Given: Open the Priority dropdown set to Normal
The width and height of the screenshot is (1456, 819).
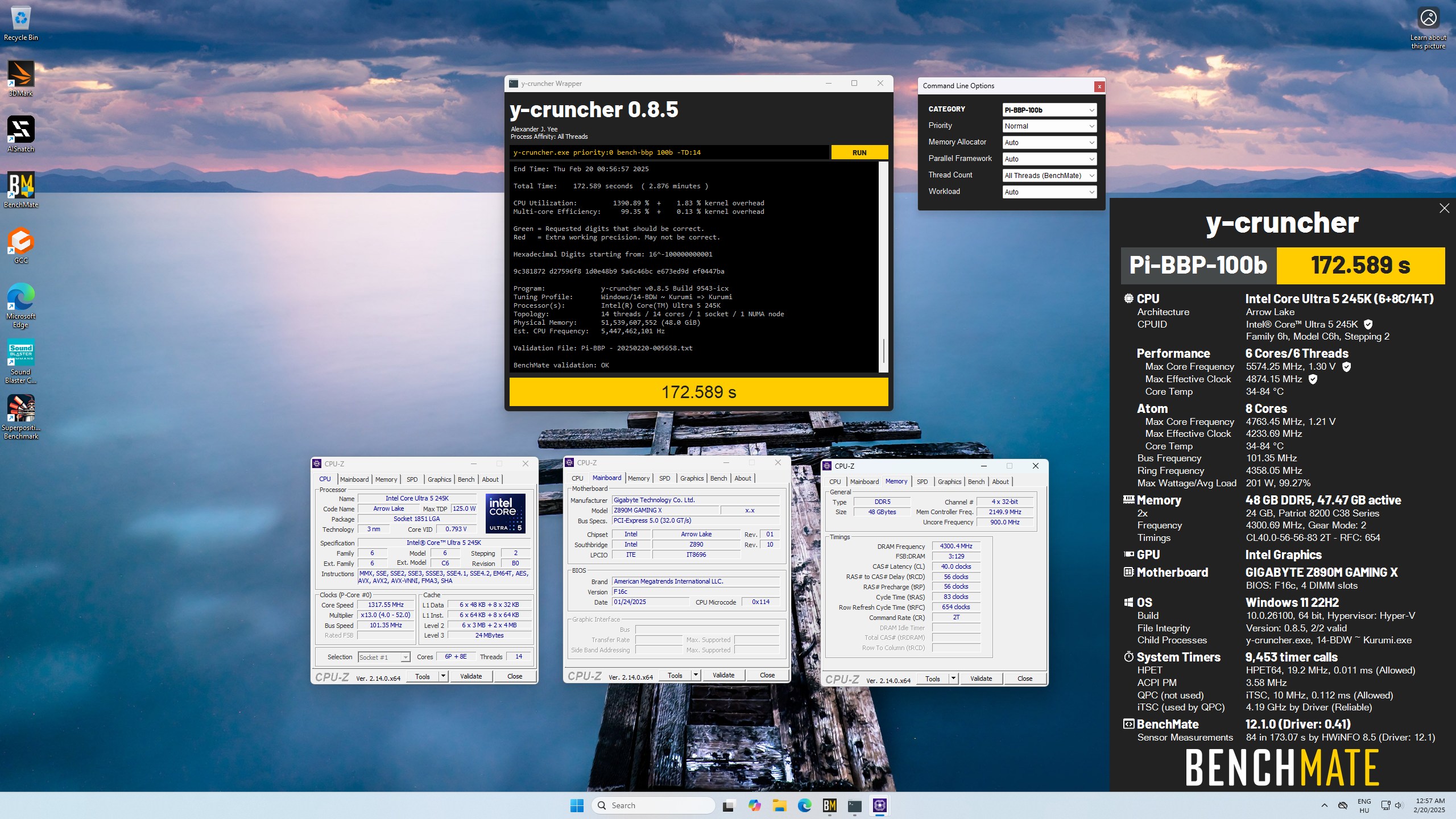Looking at the screenshot, I should tap(1049, 126).
